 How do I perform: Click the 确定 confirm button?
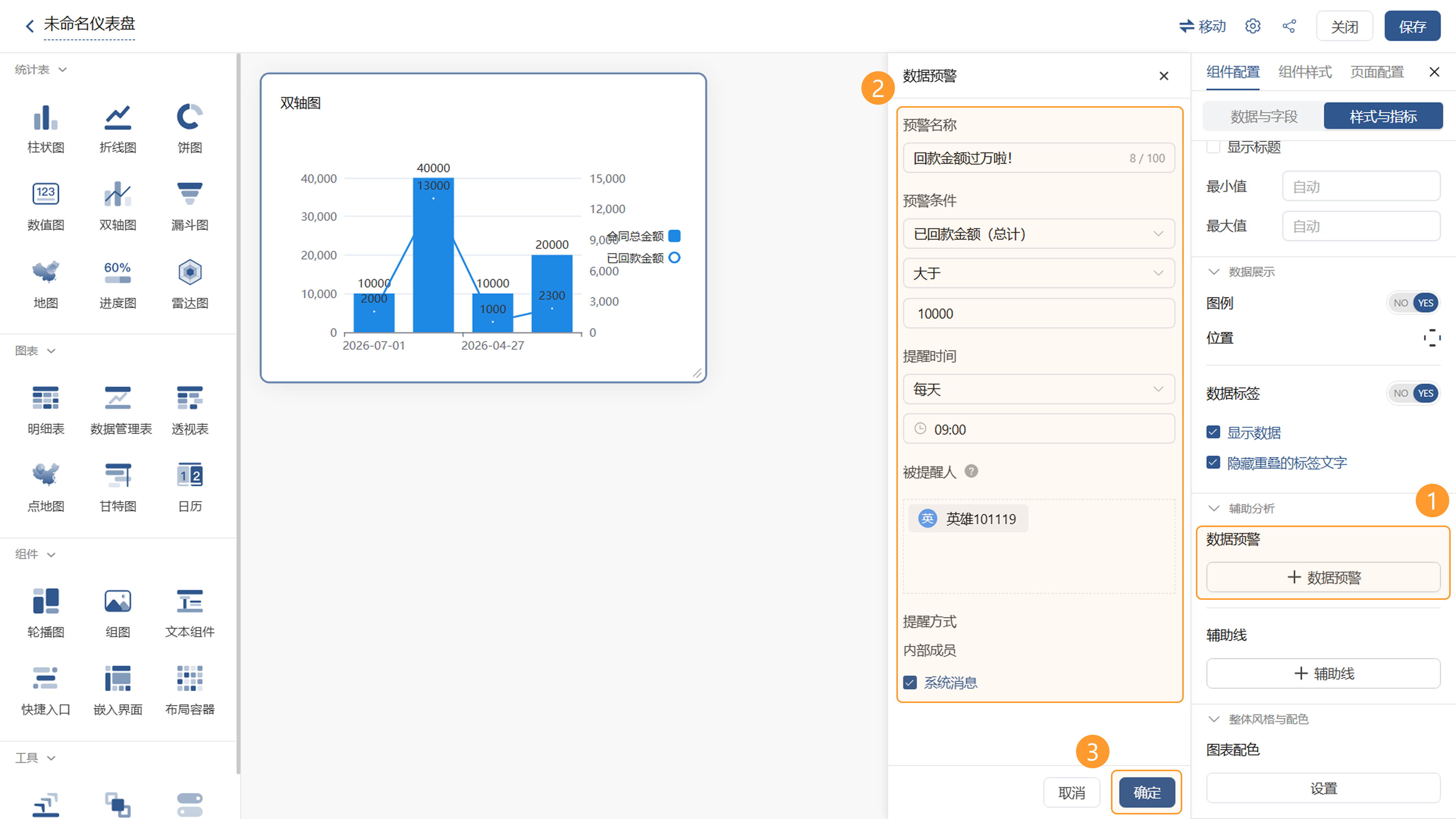tap(1147, 792)
